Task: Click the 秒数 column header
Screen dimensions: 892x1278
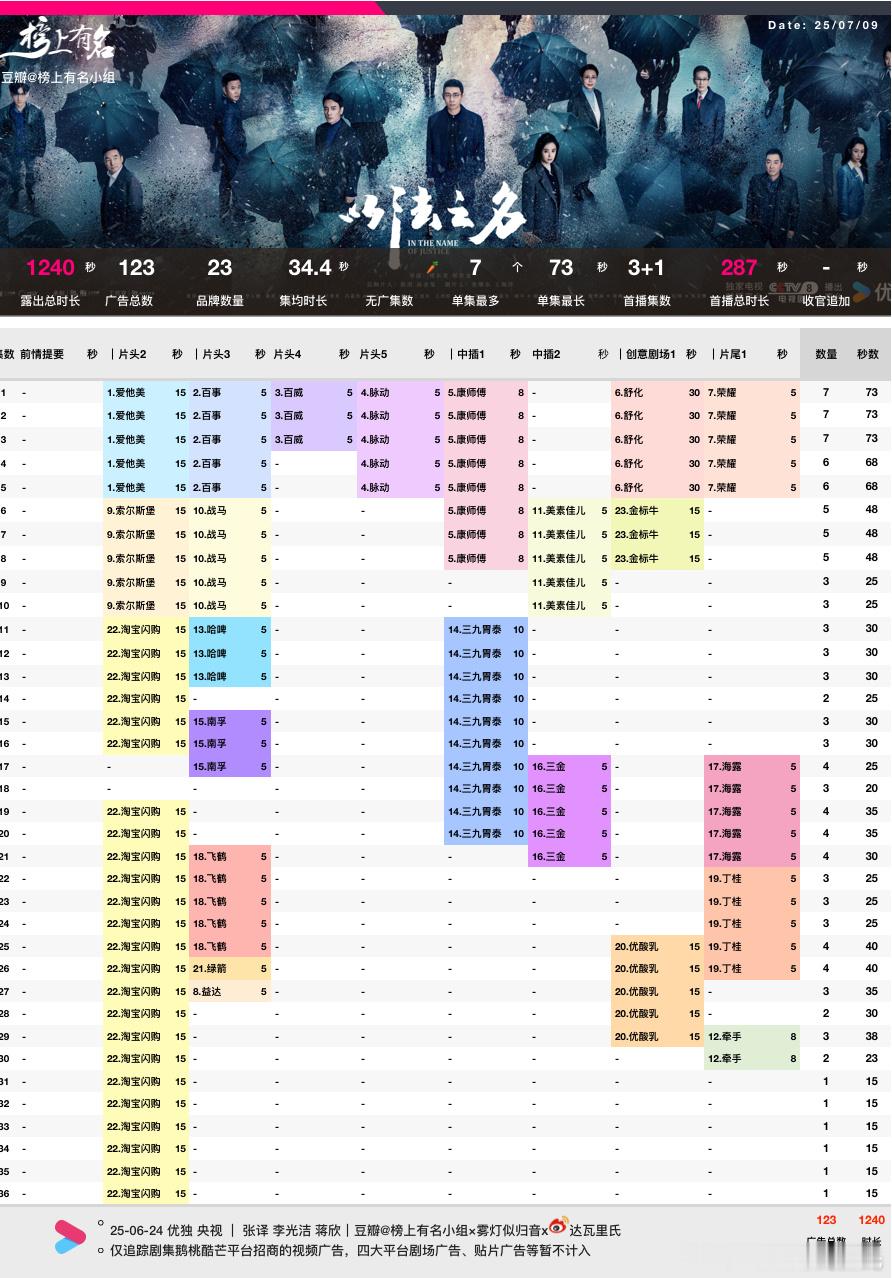Action: point(867,354)
